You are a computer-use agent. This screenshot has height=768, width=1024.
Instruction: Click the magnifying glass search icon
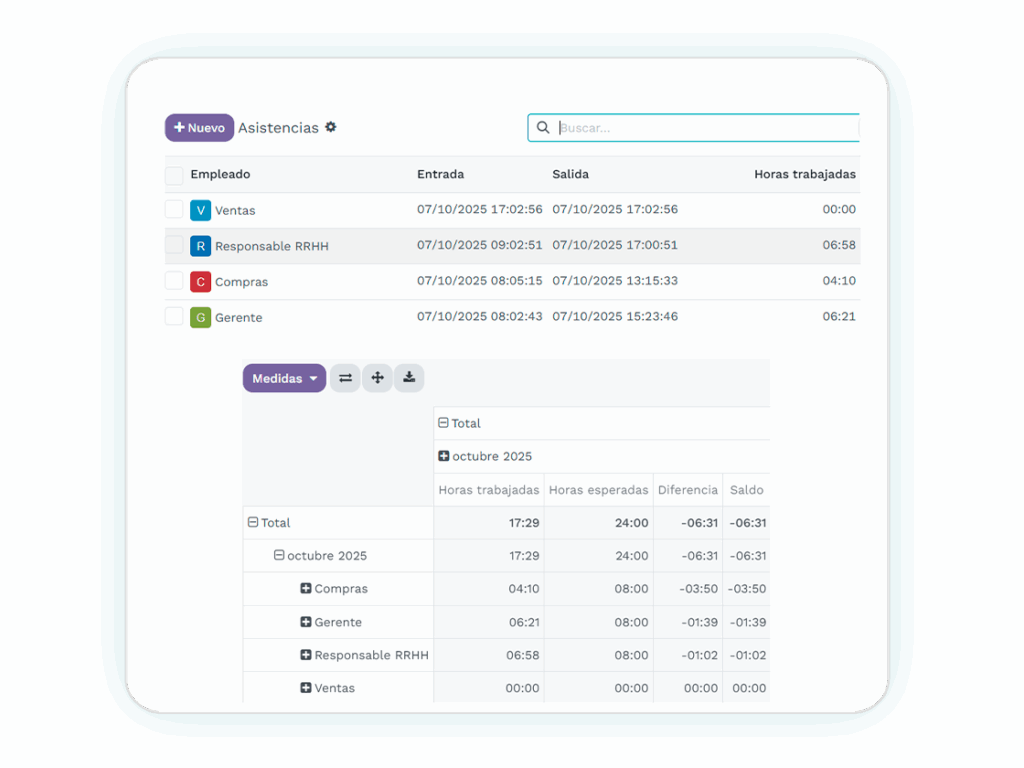[543, 128]
